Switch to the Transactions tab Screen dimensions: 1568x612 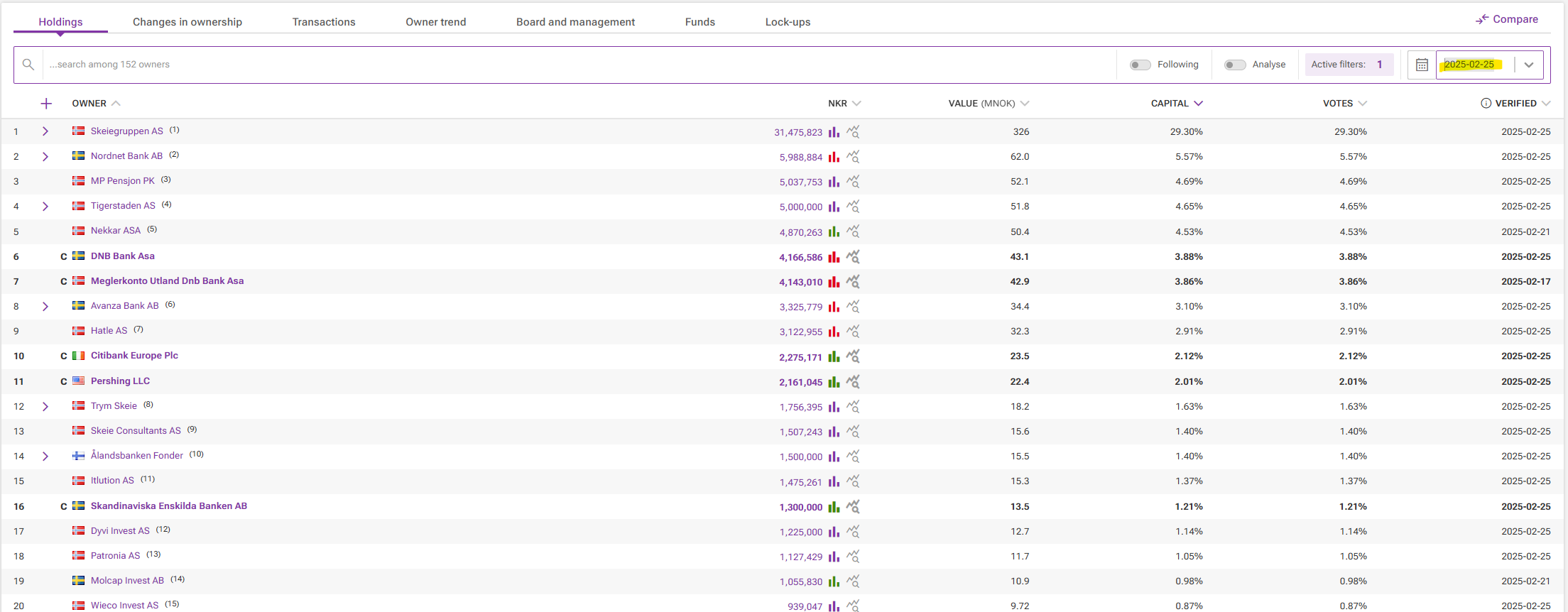pos(324,22)
